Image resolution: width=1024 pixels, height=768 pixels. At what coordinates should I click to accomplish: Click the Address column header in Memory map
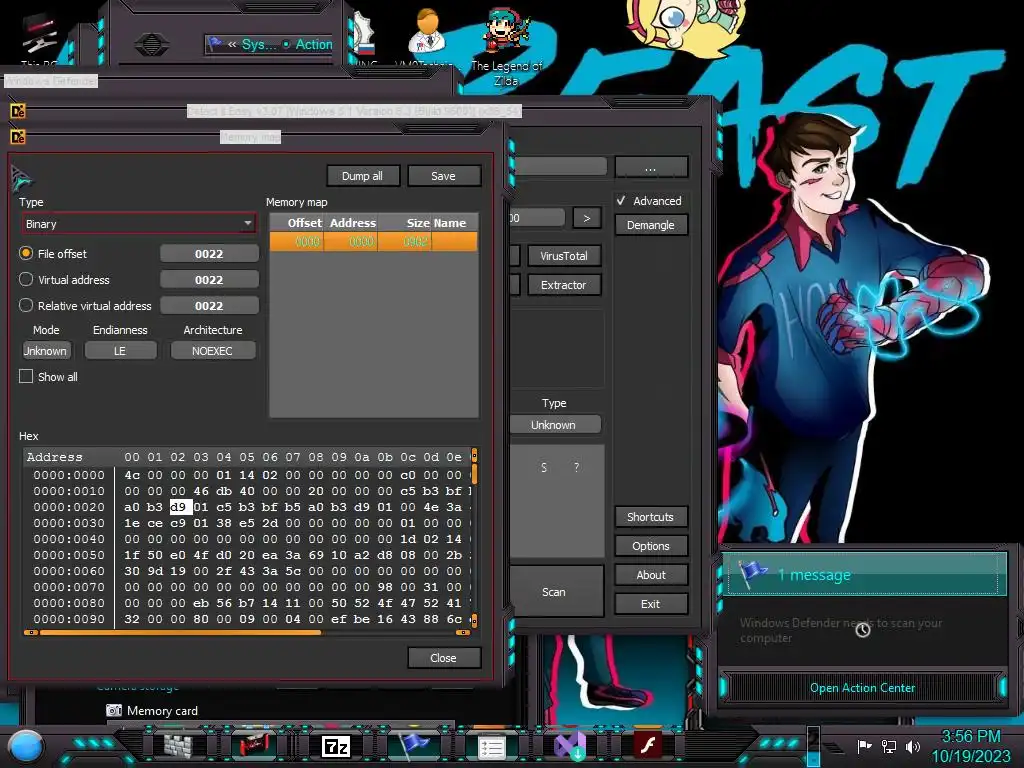click(351, 223)
